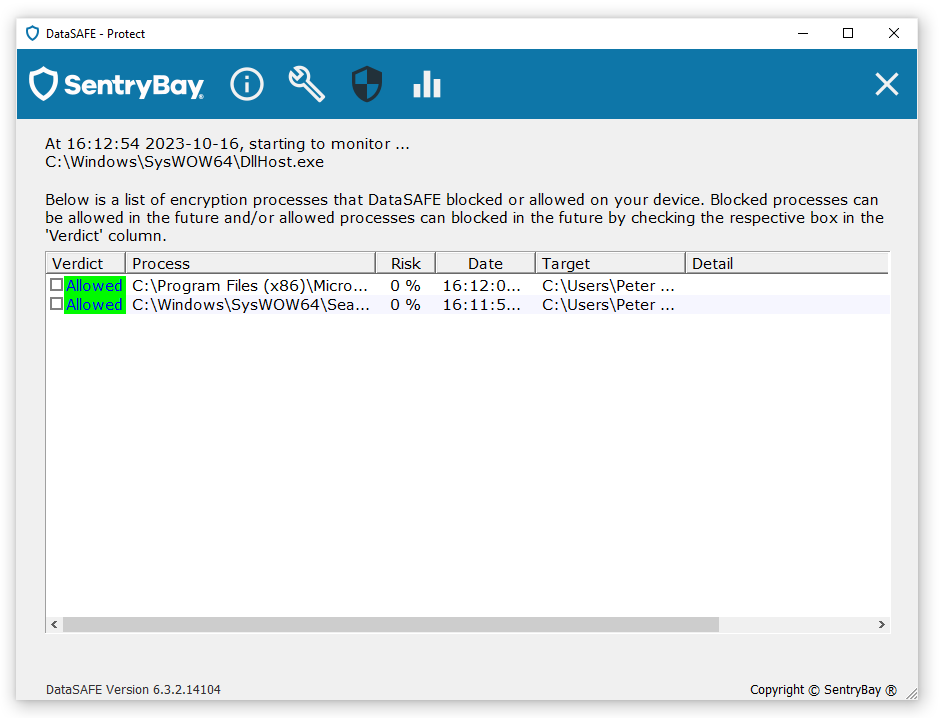Open settings using the wrench icon
The width and height of the screenshot is (939, 718).
coord(307,84)
